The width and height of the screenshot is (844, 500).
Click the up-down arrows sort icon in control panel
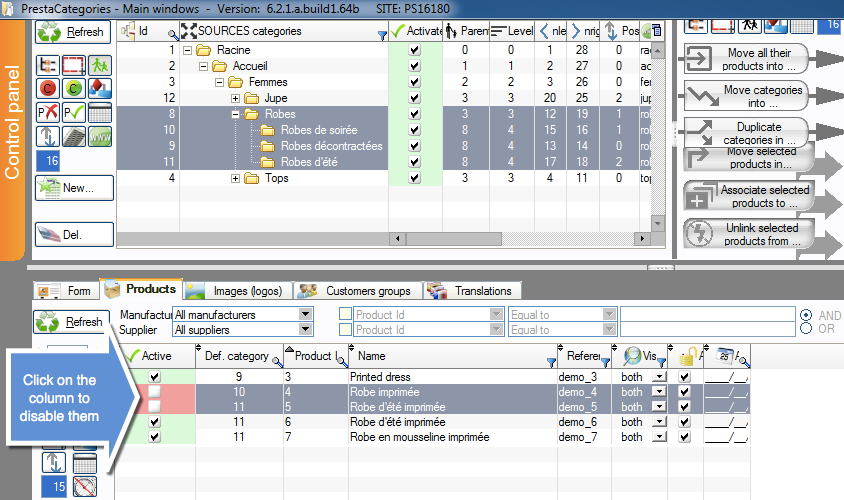coord(48,136)
